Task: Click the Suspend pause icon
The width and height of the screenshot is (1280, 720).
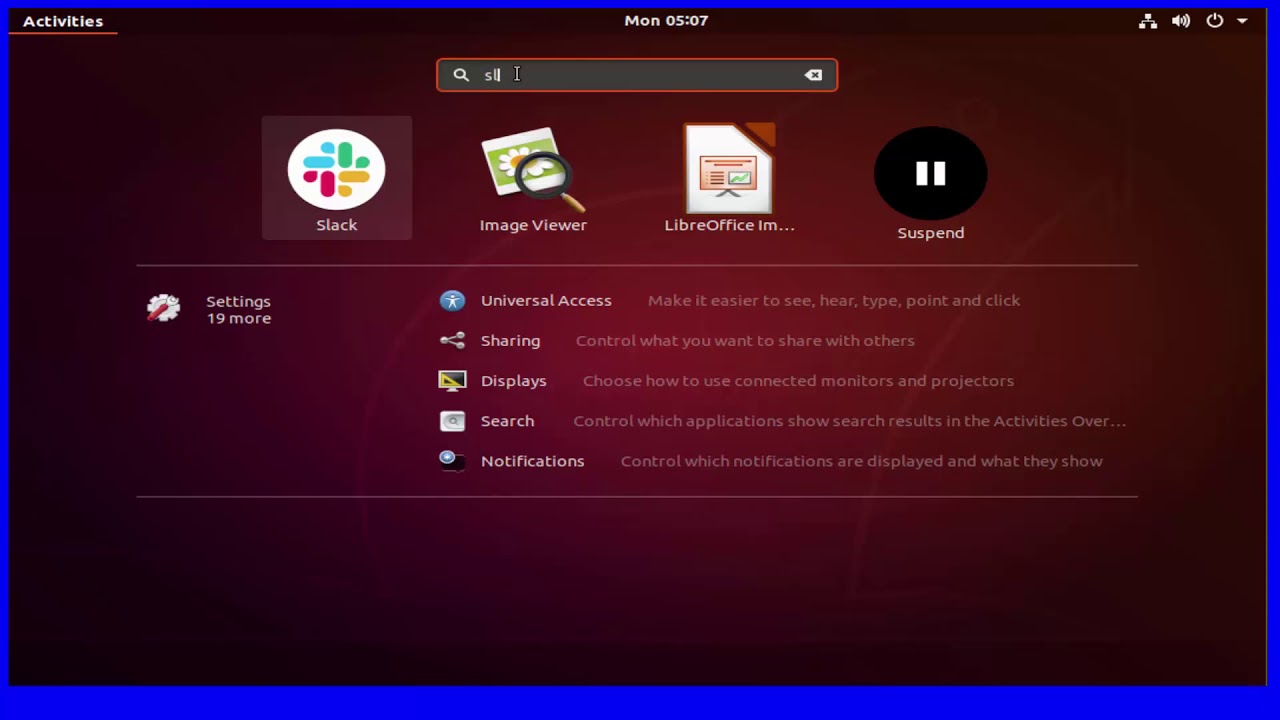Action: (x=930, y=173)
